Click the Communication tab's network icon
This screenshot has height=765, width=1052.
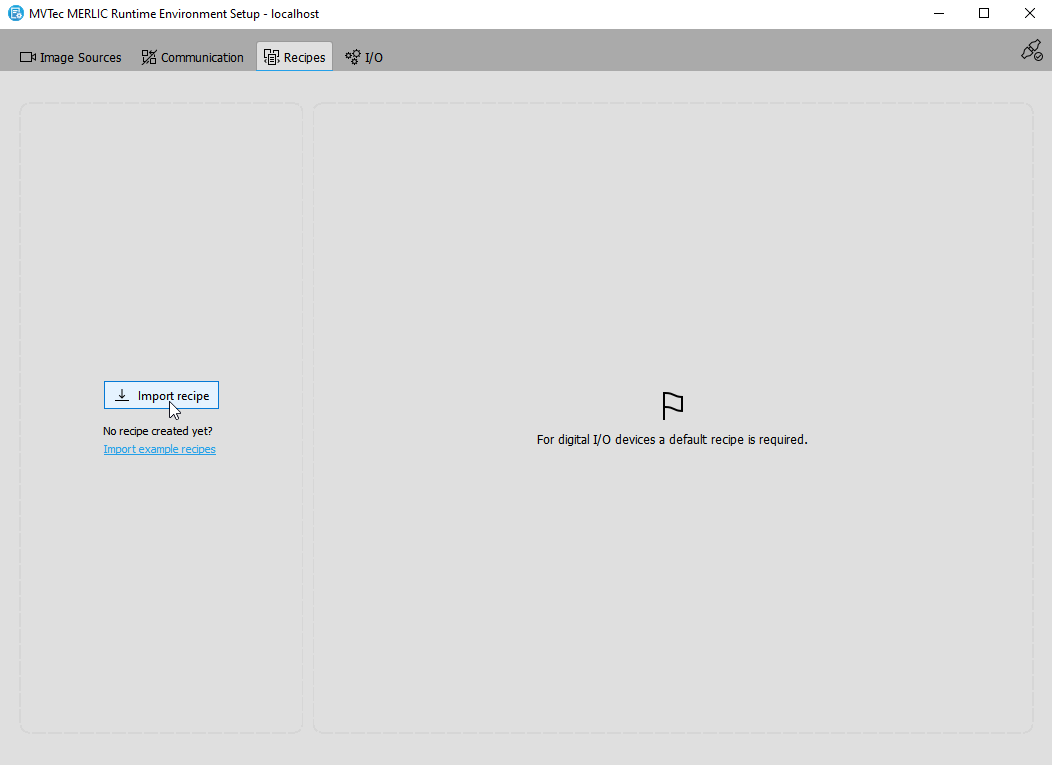point(149,57)
